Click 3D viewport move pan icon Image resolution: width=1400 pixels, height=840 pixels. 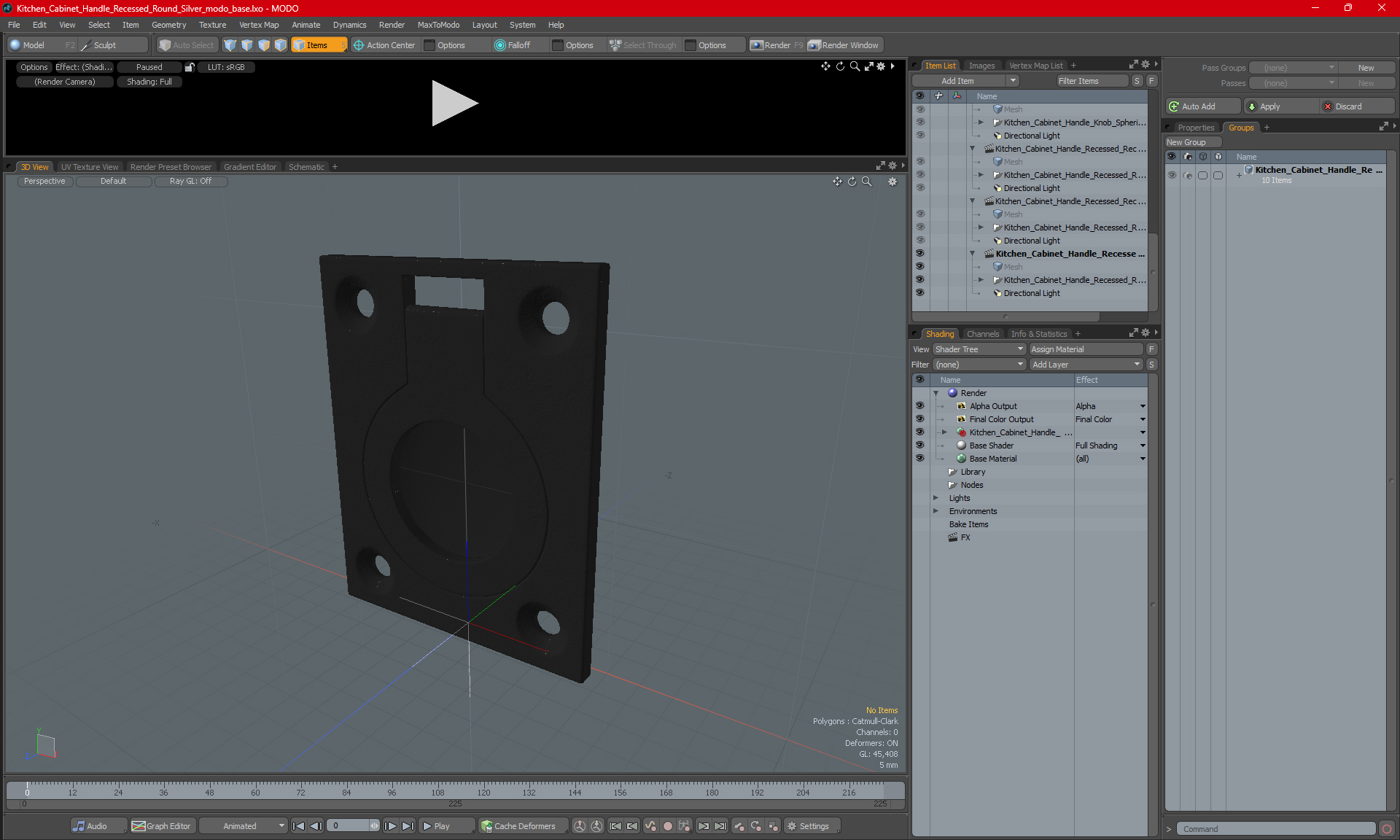[837, 182]
